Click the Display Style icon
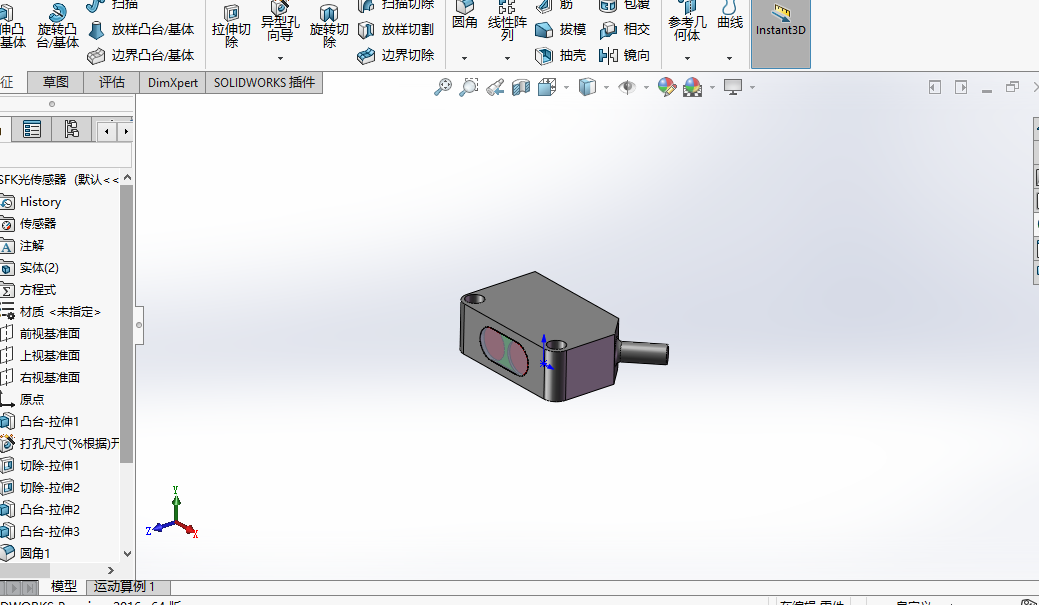The width and height of the screenshot is (1039, 605). pyautogui.click(x=587, y=87)
